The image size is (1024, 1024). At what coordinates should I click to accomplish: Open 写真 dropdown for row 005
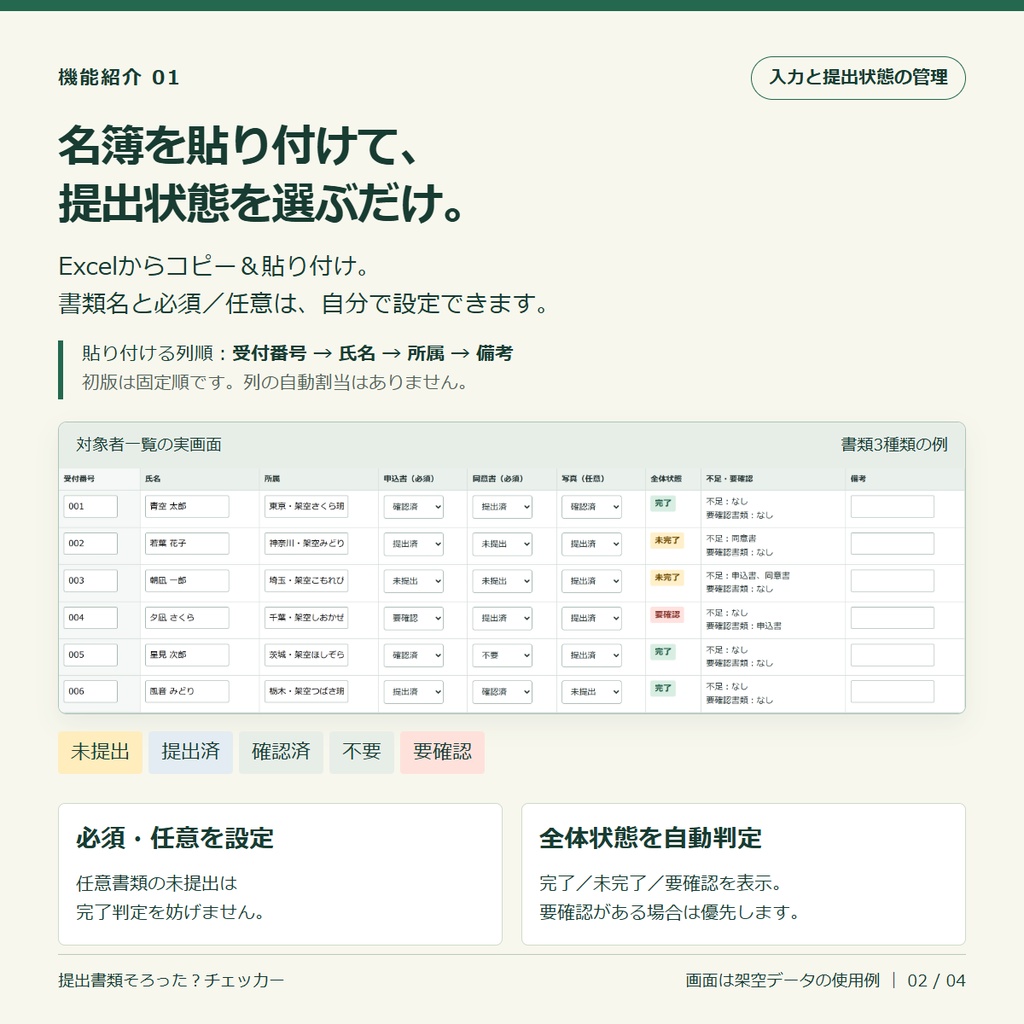click(591, 655)
